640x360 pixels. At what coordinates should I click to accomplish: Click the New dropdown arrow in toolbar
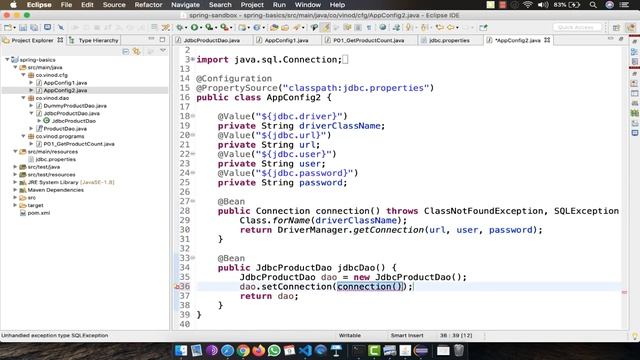point(14,28)
